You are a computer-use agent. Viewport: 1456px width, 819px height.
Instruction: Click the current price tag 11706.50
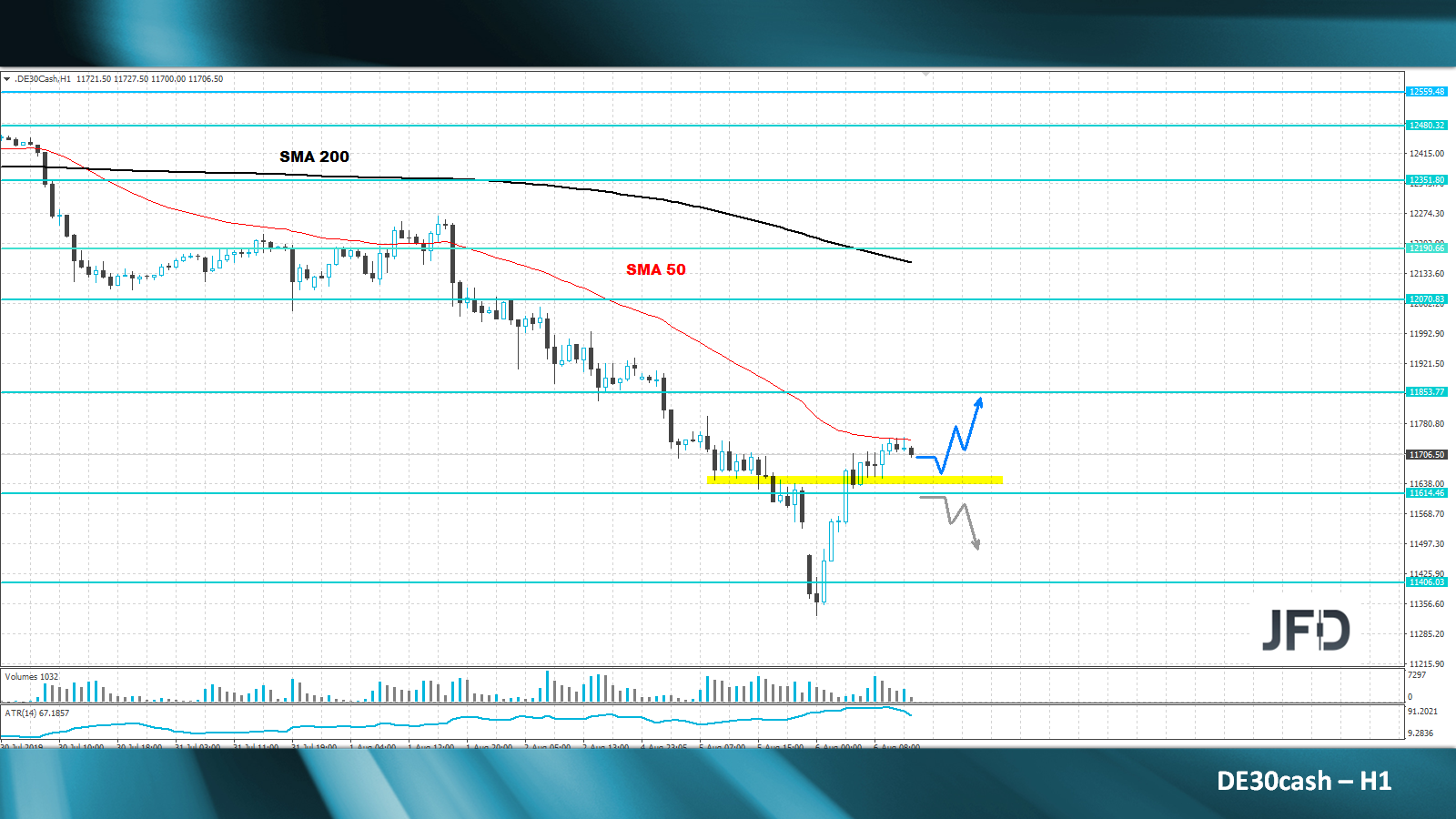[1427, 455]
